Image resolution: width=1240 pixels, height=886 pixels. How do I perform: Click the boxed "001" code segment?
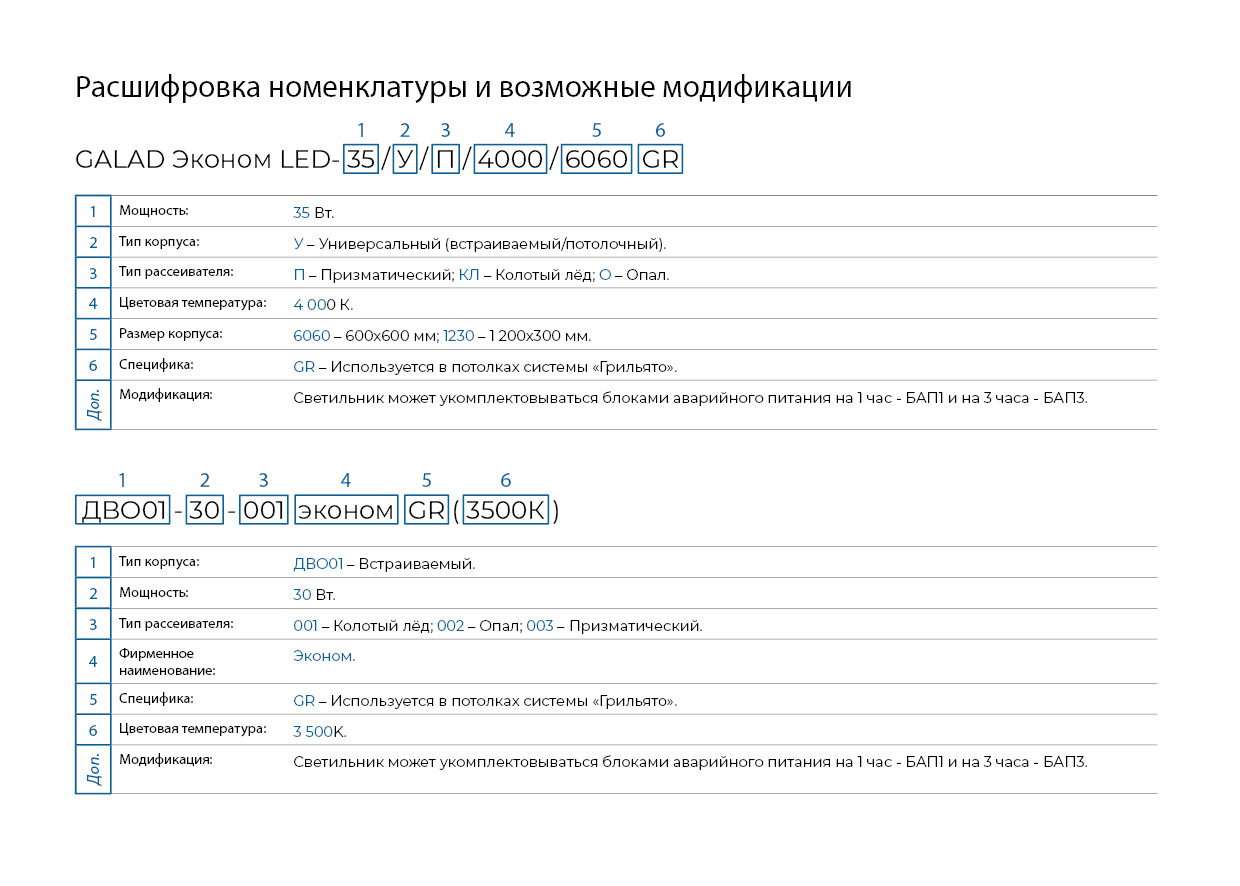(x=265, y=511)
